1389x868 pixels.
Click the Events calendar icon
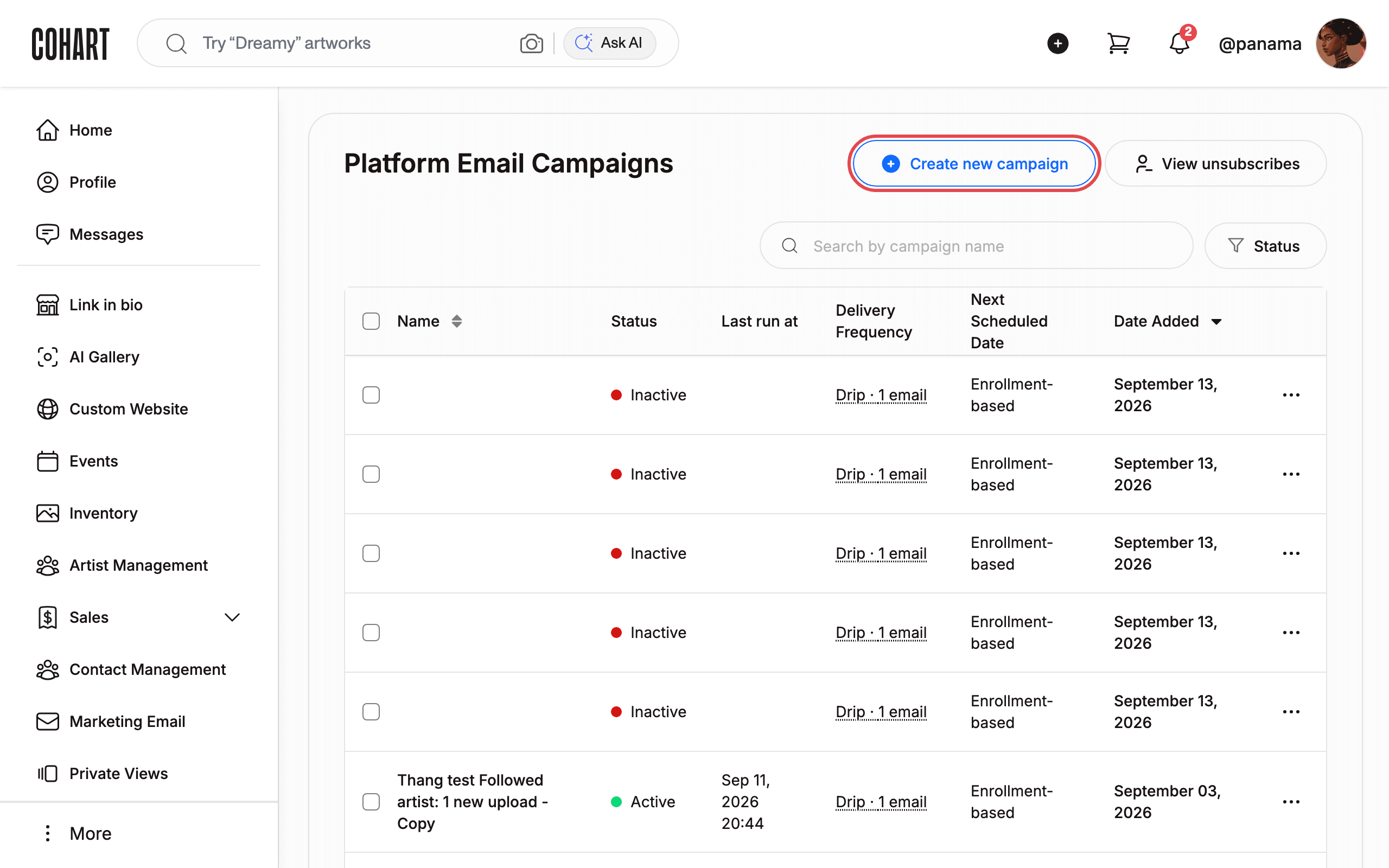(48, 461)
